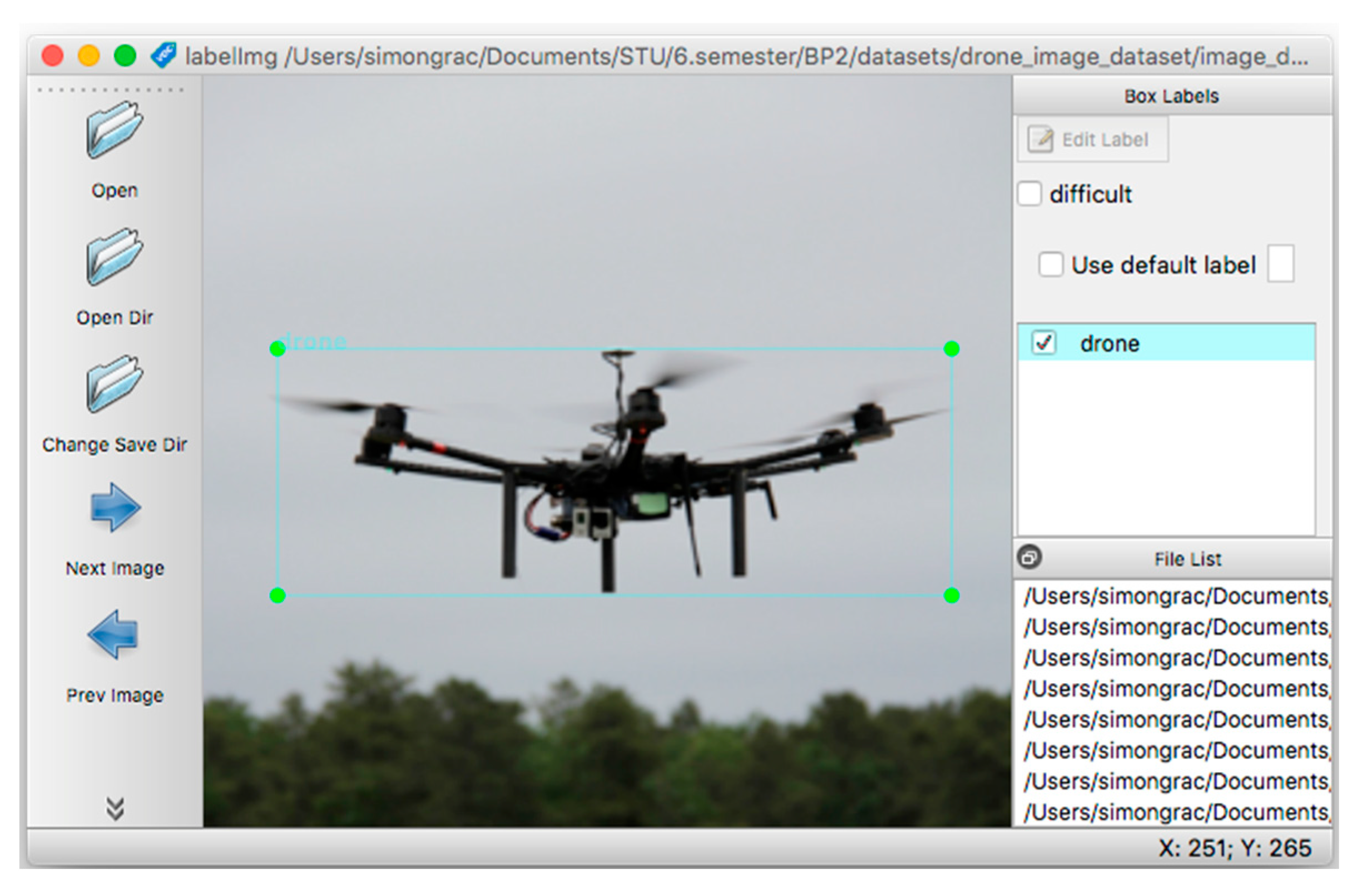Click labelImg tag icon in title bar
Screen dimensions: 1368x896
point(164,56)
